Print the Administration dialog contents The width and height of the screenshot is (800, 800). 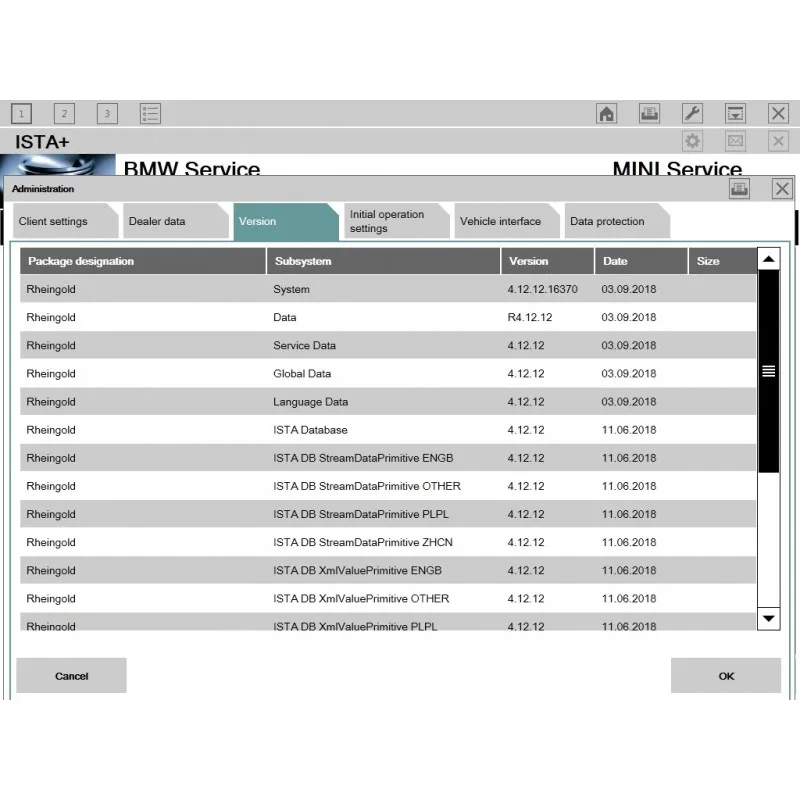tap(739, 189)
